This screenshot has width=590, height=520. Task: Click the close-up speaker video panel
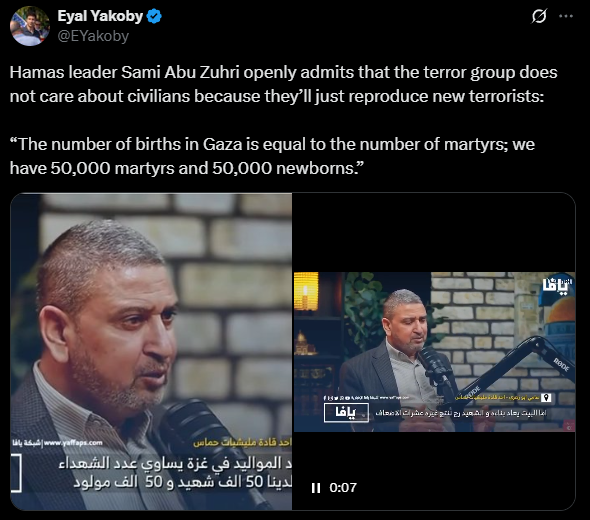tap(151, 351)
